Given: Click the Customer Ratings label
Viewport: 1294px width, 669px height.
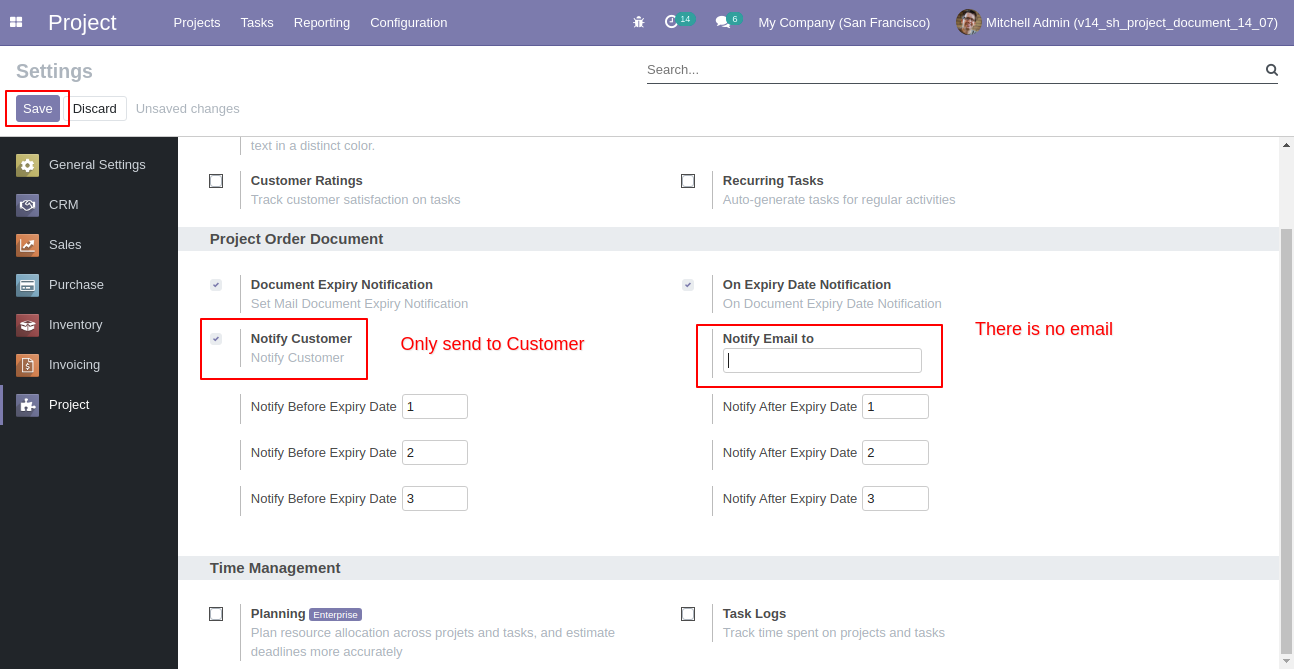Looking at the screenshot, I should coord(307,181).
